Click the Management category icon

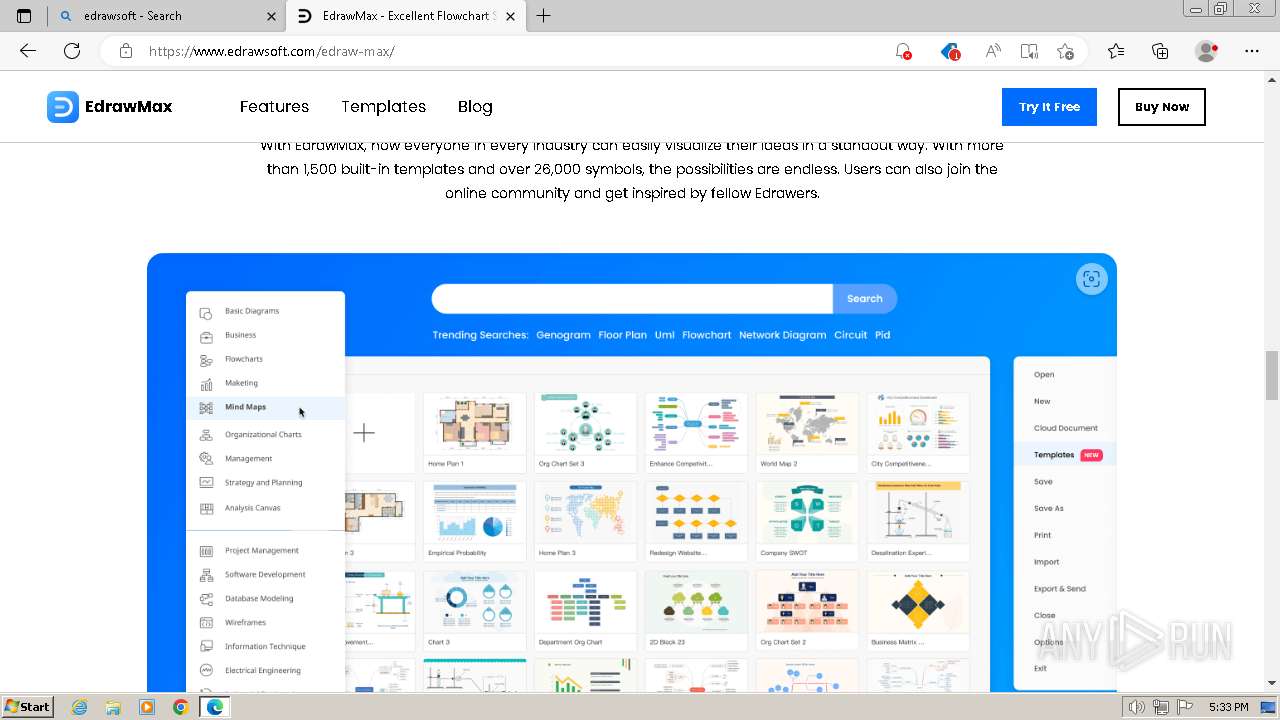point(206,459)
